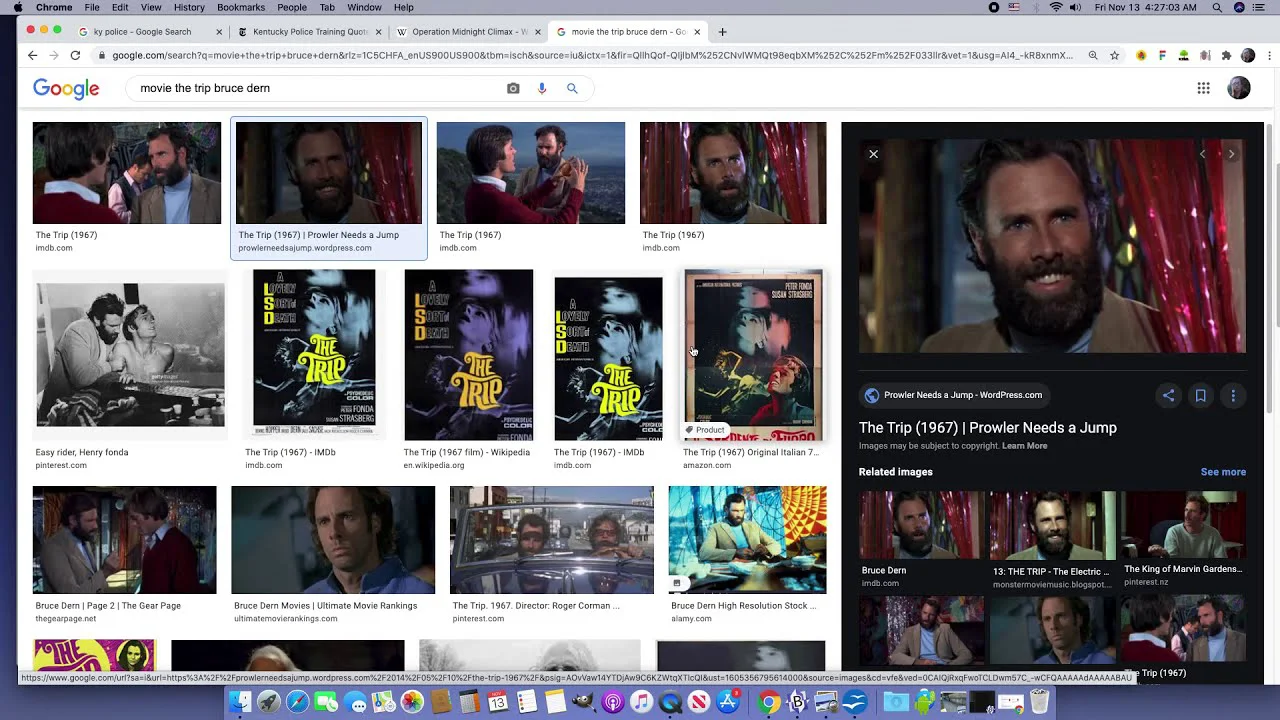The image size is (1280, 720).
Task: Switch to Operation Midnight Climax tab
Action: click(468, 31)
